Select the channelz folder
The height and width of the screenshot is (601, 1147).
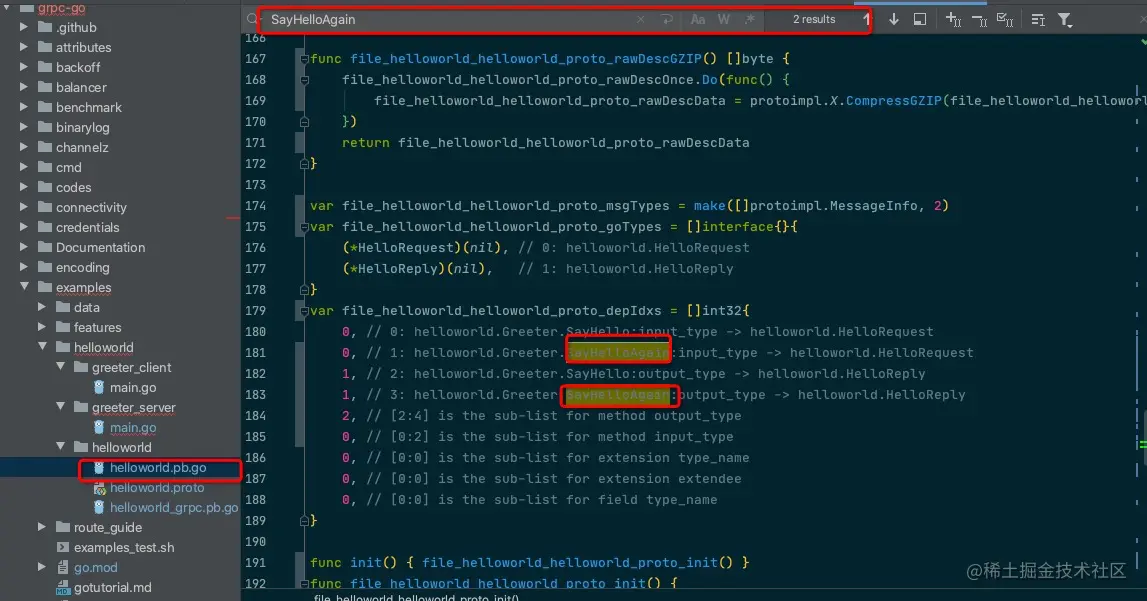point(82,147)
